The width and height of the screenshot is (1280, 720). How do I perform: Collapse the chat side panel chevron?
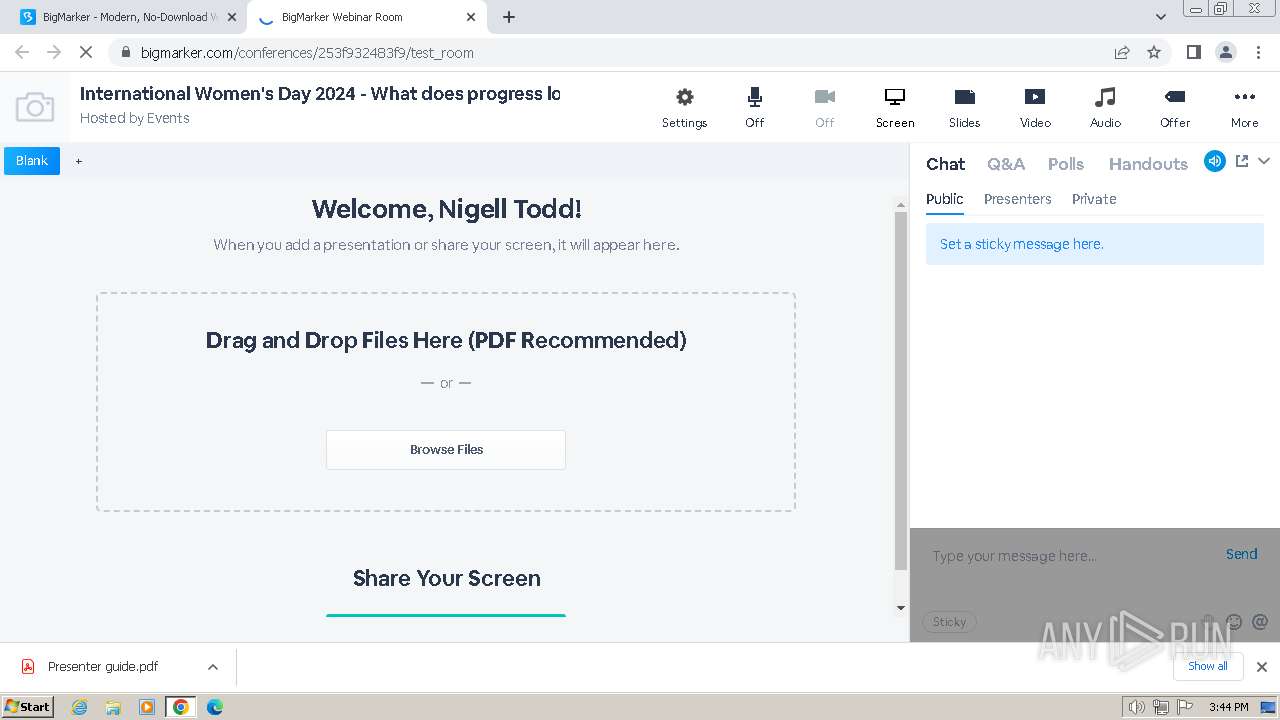pos(1264,161)
